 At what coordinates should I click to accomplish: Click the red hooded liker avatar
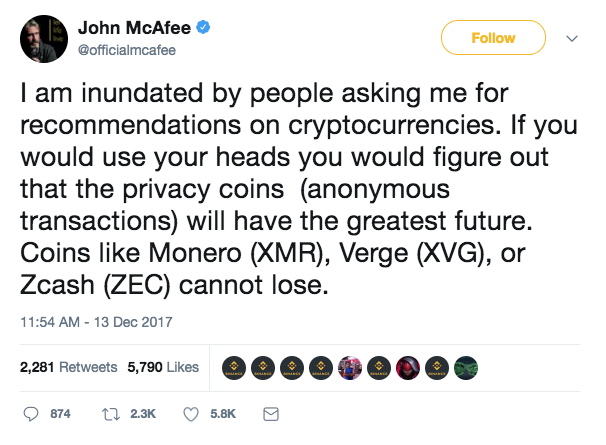[409, 368]
